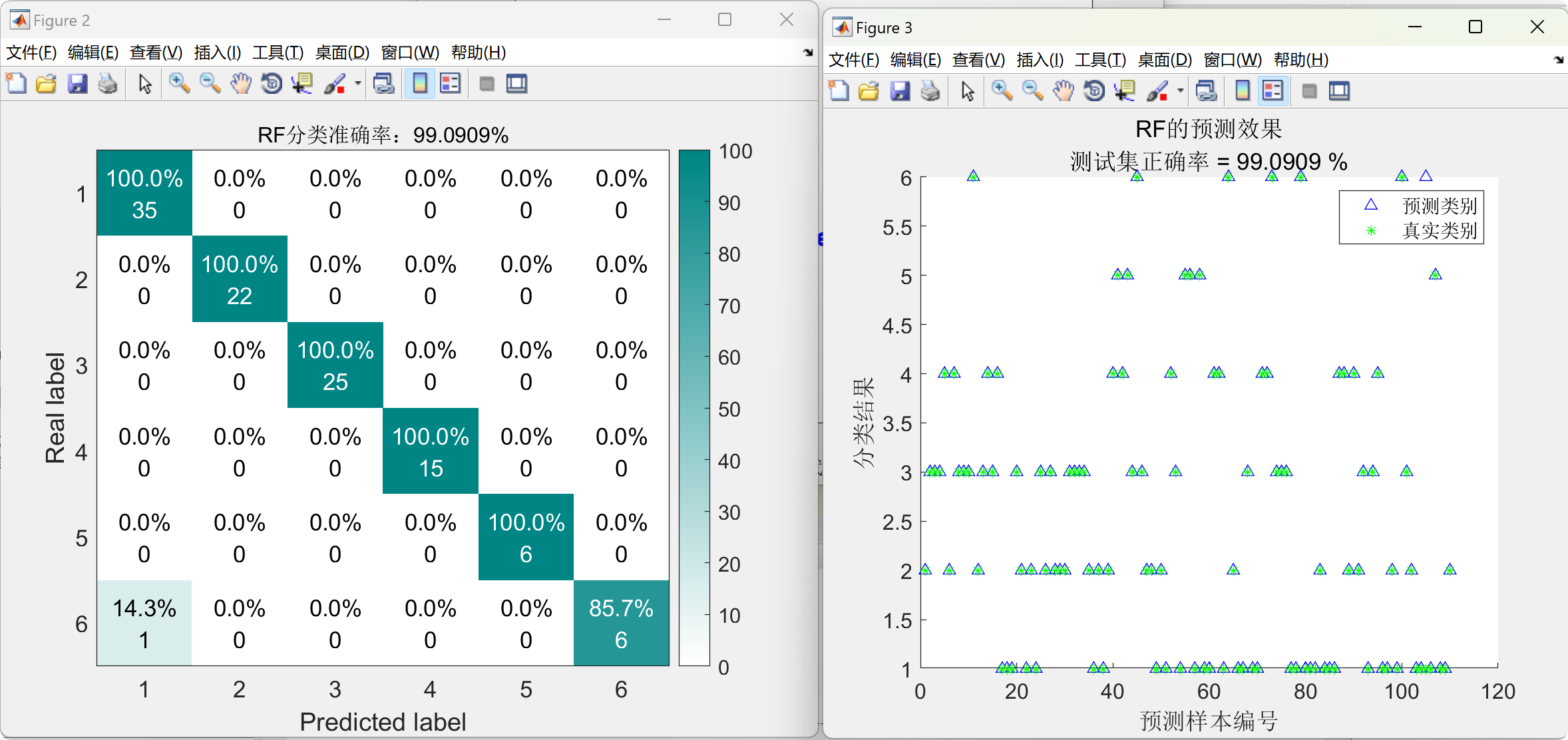Toggle Edit Plot arrow in Figure 3

(x=968, y=91)
